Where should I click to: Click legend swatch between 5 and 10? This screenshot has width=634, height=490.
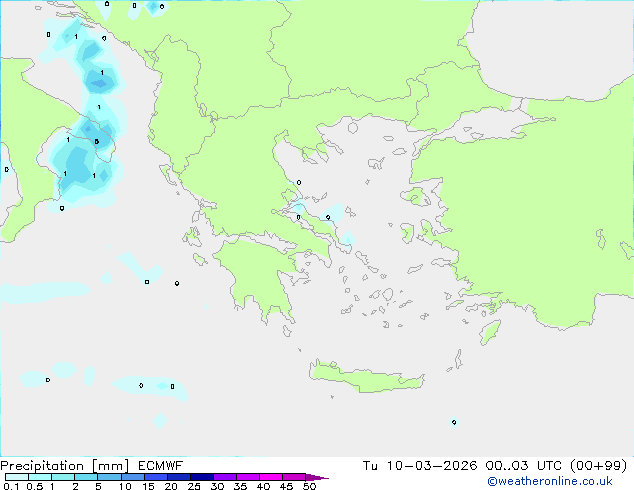coord(109,477)
